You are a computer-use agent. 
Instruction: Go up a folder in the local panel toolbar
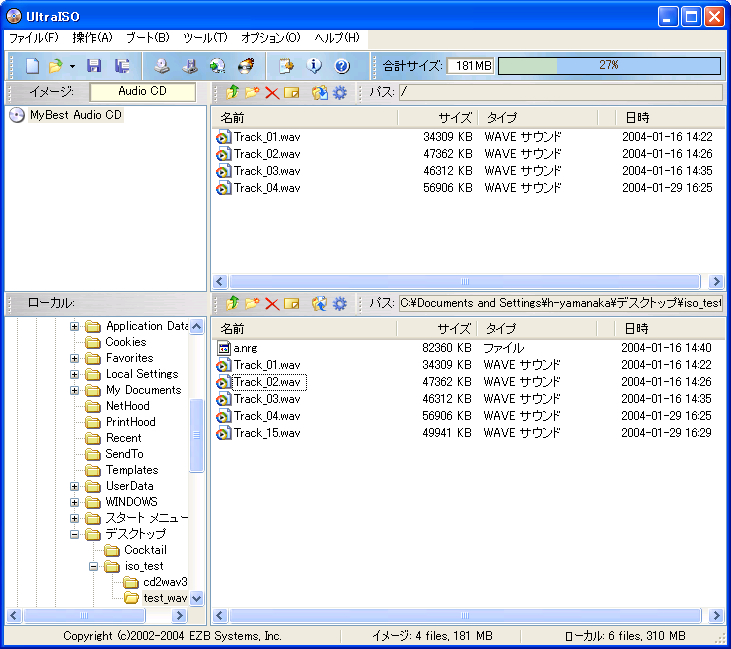(x=232, y=304)
